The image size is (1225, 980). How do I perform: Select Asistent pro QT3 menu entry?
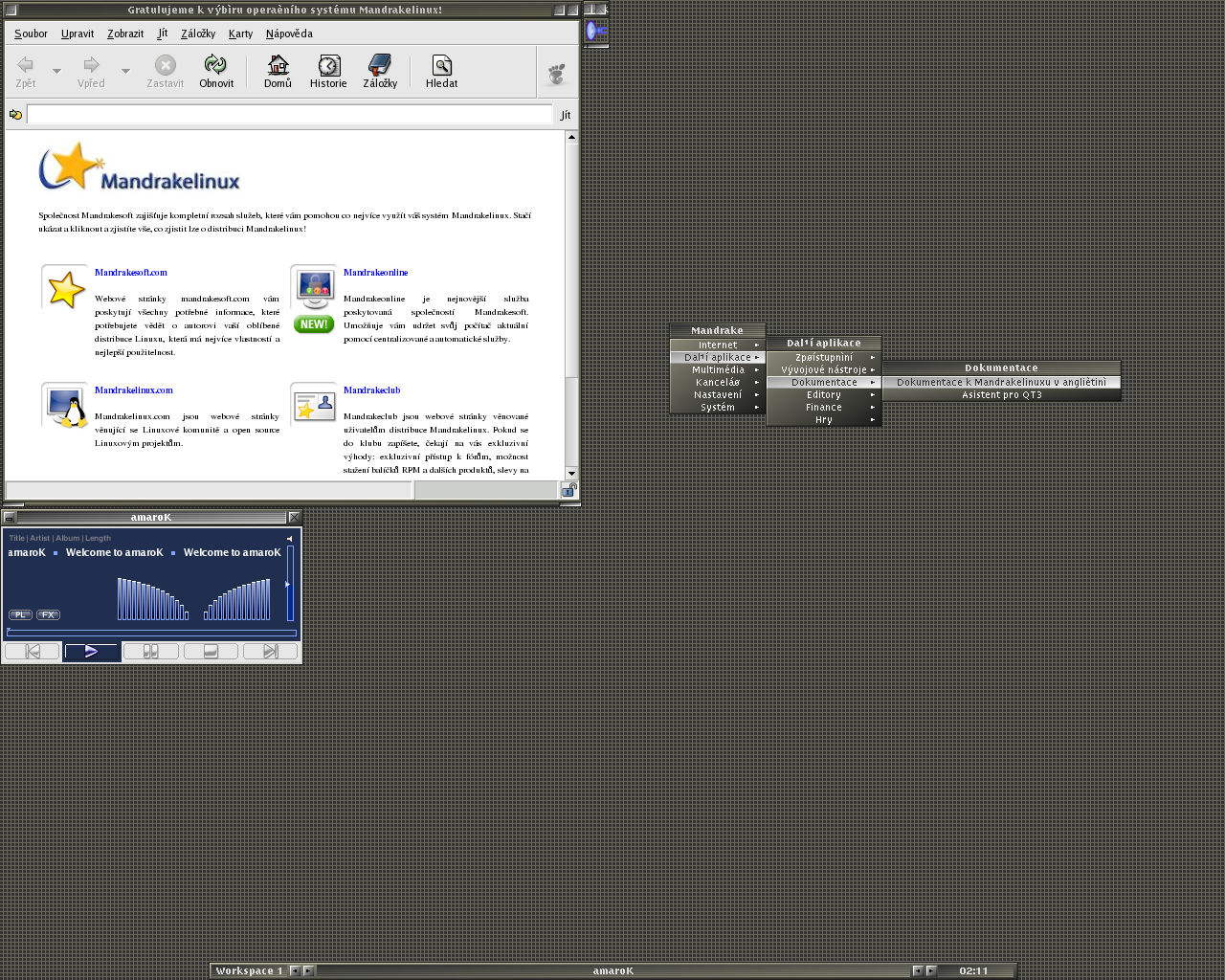(x=1001, y=394)
